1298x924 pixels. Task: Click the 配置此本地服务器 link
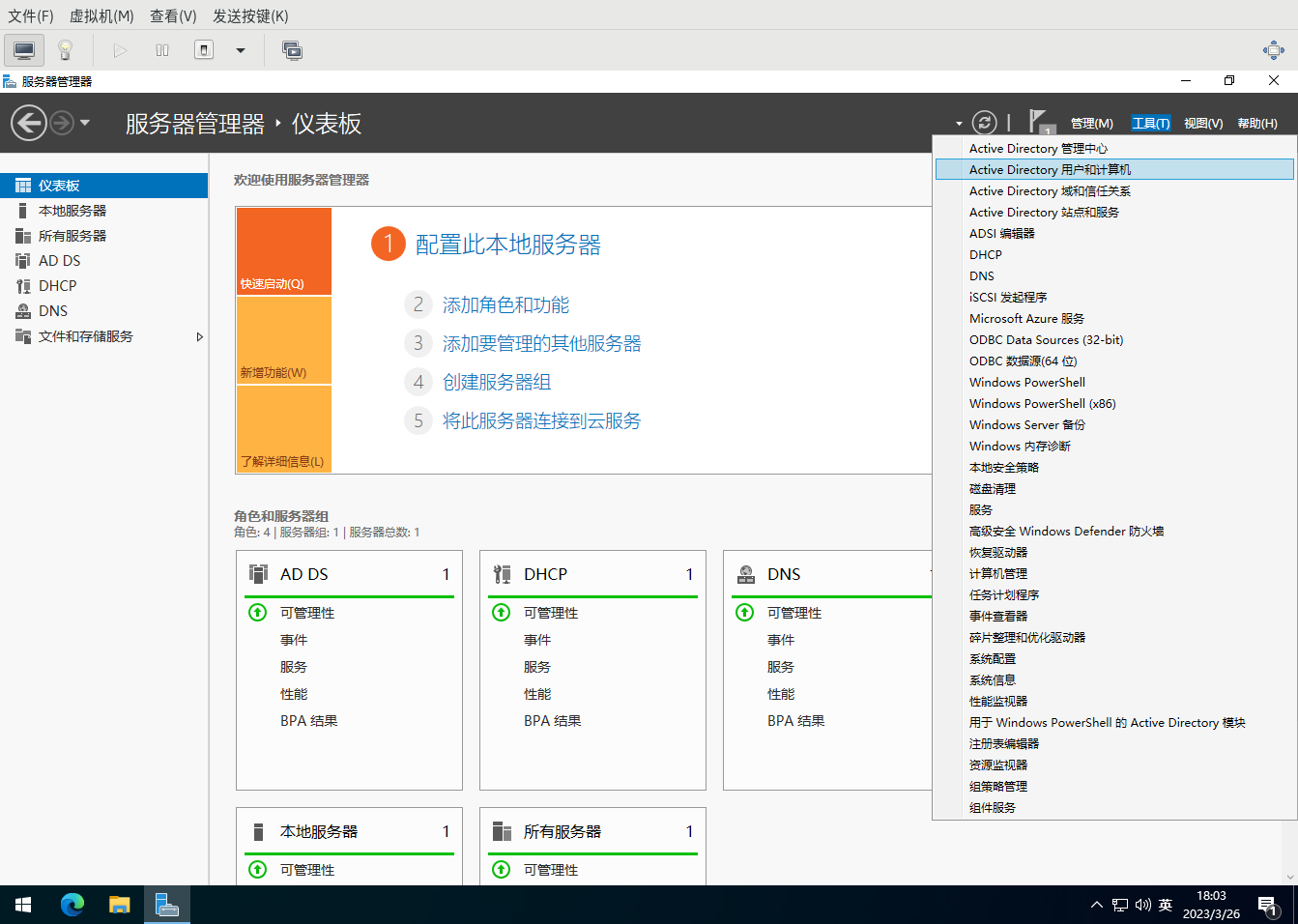(507, 245)
